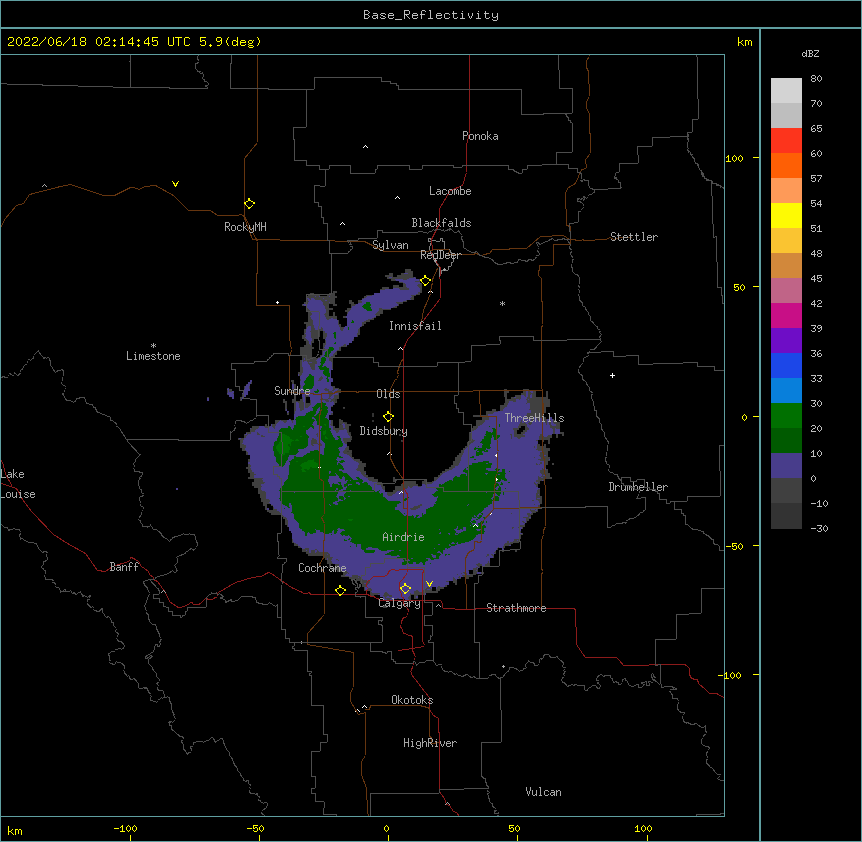Click the magenta 42-39 dBZ legend swatch
Image resolution: width=862 pixels, height=842 pixels.
tap(786, 315)
